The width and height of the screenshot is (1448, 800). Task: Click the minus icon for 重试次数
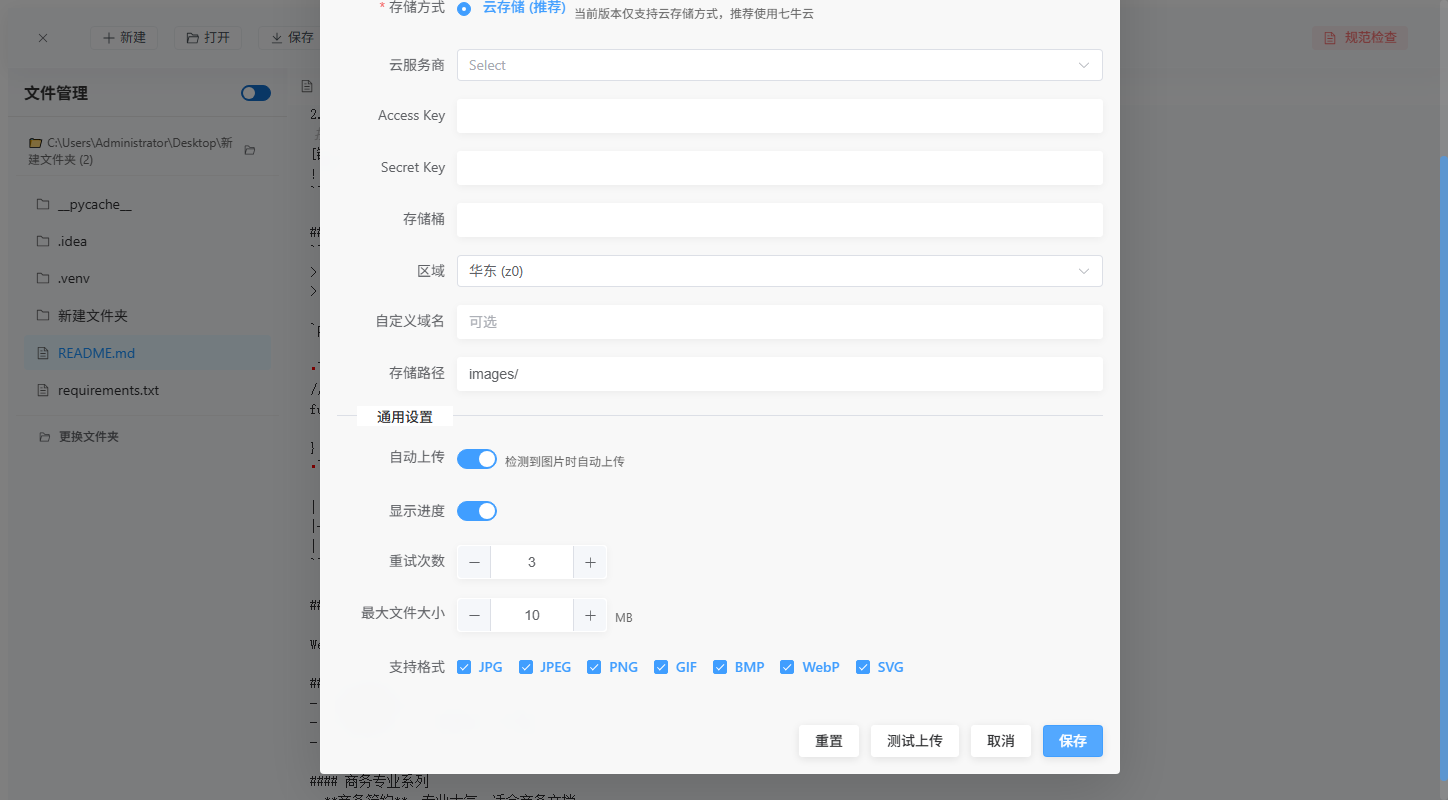[x=474, y=562]
